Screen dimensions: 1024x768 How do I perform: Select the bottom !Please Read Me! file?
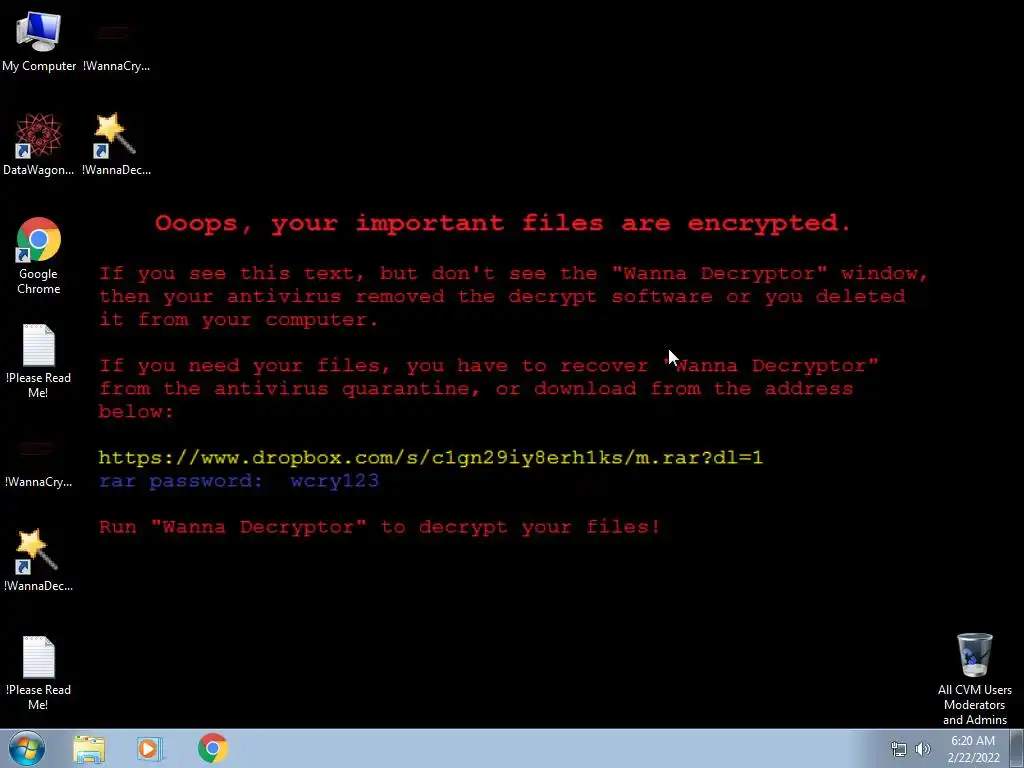click(x=39, y=673)
